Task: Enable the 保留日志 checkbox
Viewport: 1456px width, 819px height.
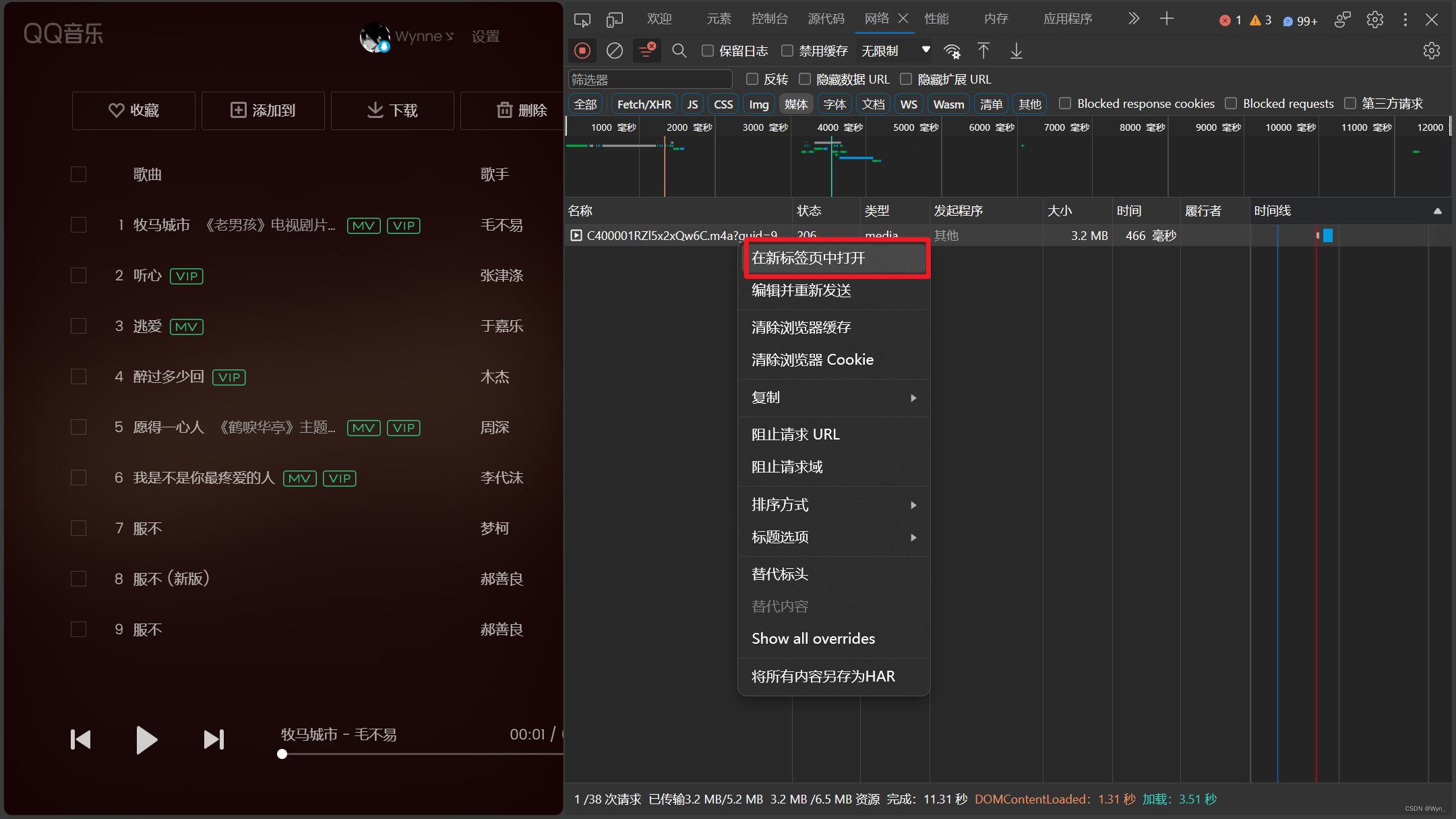Action: (x=708, y=51)
